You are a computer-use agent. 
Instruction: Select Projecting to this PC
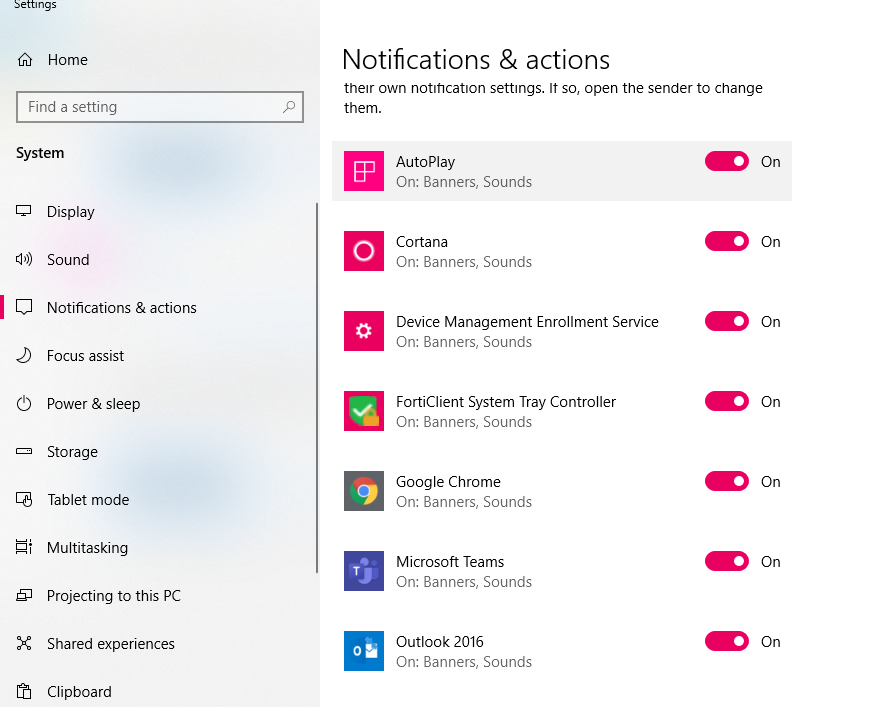(x=158, y=595)
